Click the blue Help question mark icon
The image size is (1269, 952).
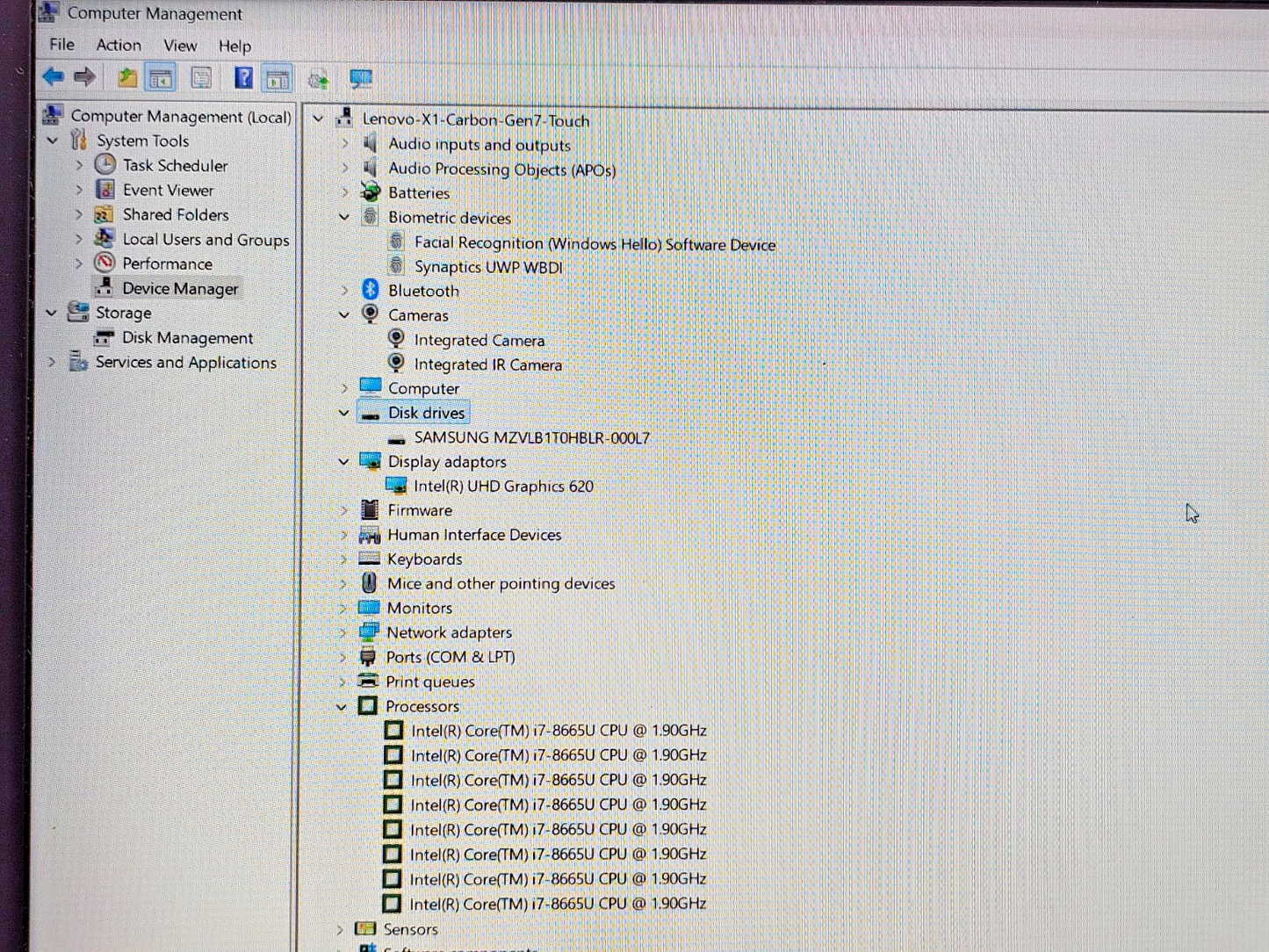pos(243,79)
